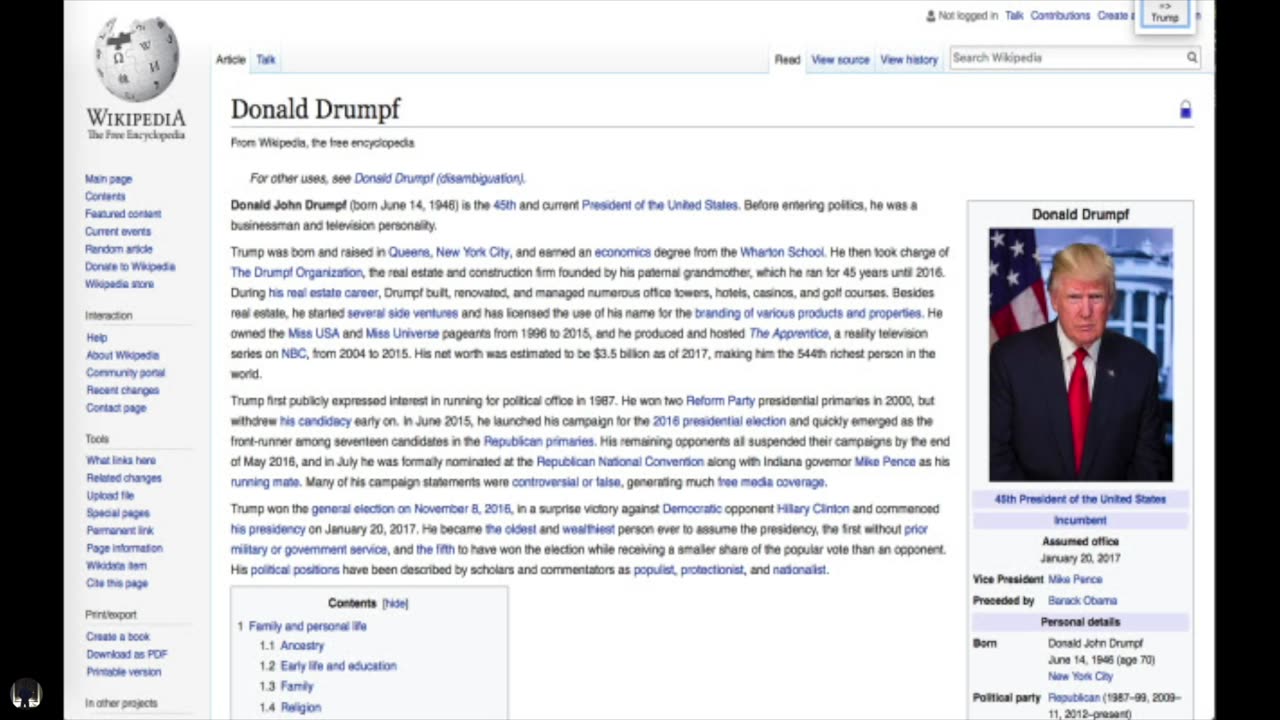
Task: Click the not logged in user icon
Action: (x=931, y=16)
